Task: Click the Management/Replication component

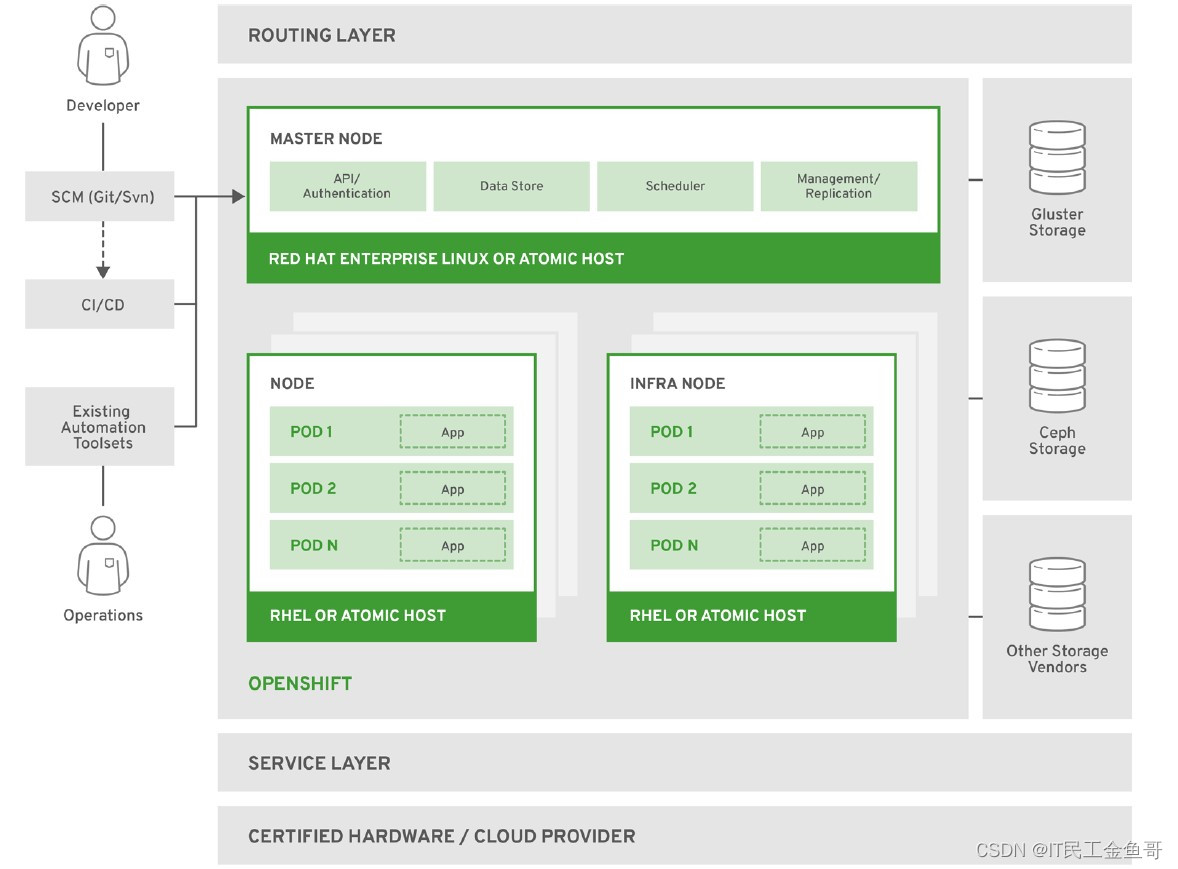Action: coord(839,186)
